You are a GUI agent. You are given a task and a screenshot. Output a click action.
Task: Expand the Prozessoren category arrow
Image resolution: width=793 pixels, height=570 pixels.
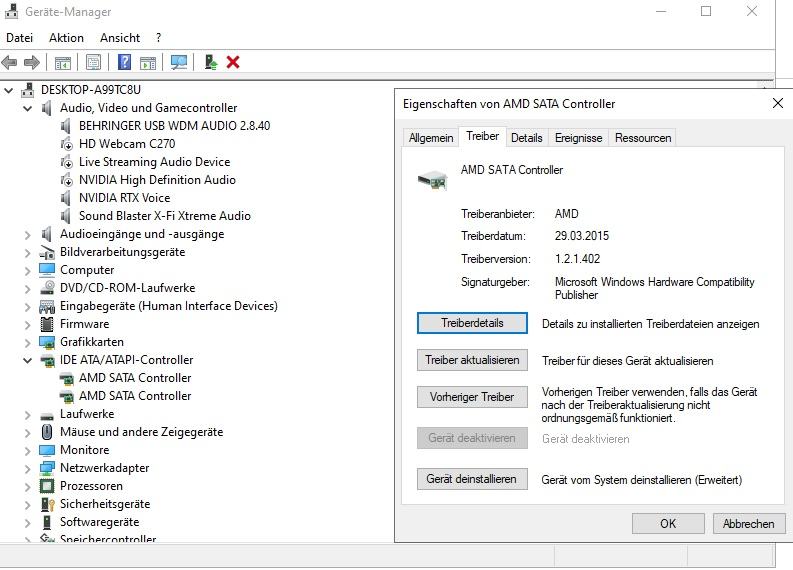(x=28, y=486)
